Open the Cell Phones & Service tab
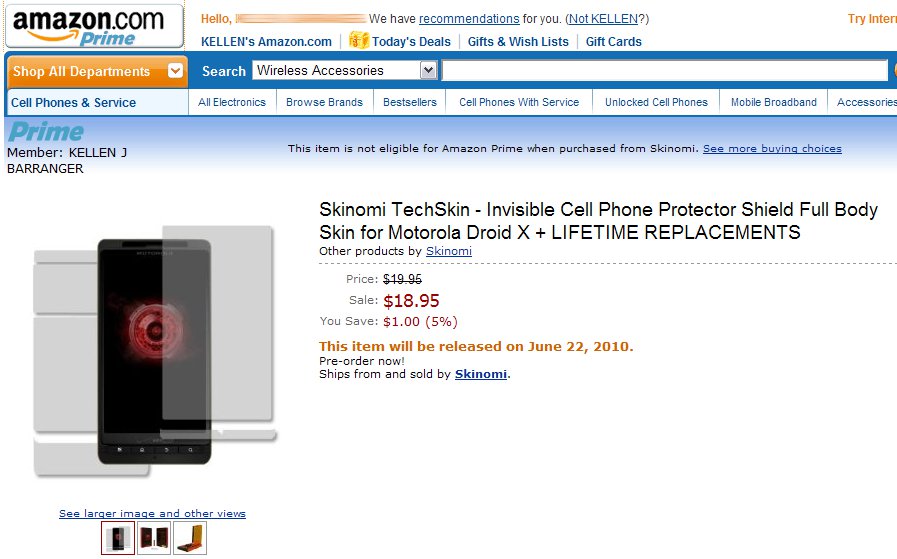This screenshot has height=559, width=897. click(73, 102)
